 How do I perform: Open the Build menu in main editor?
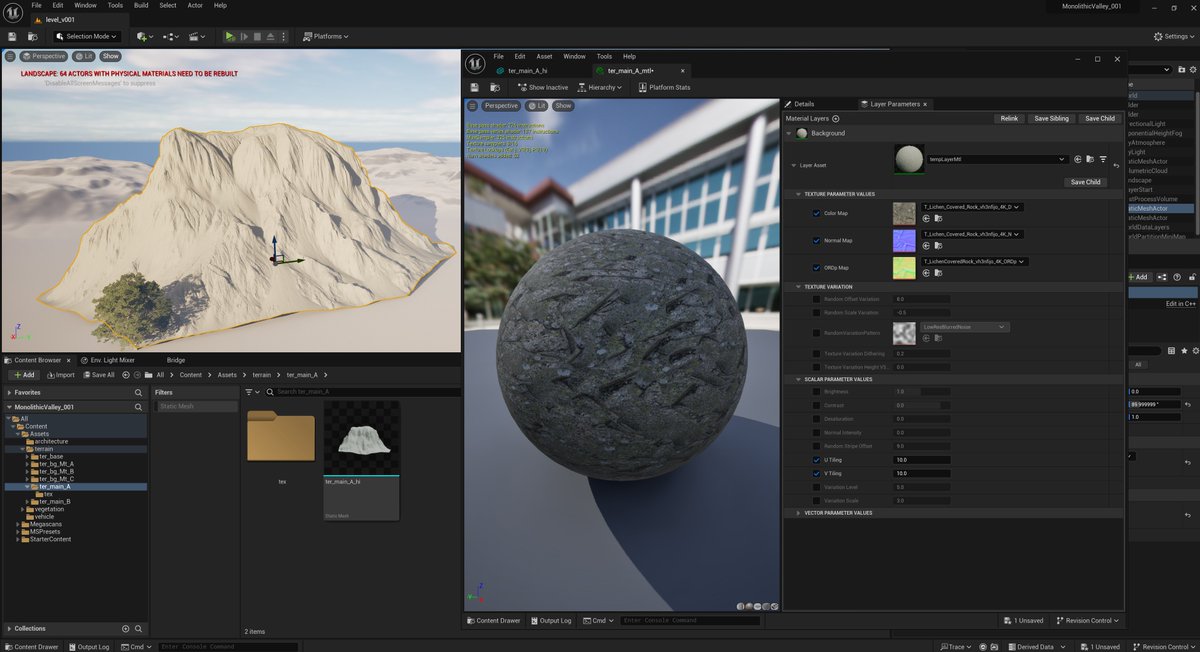coord(141,5)
